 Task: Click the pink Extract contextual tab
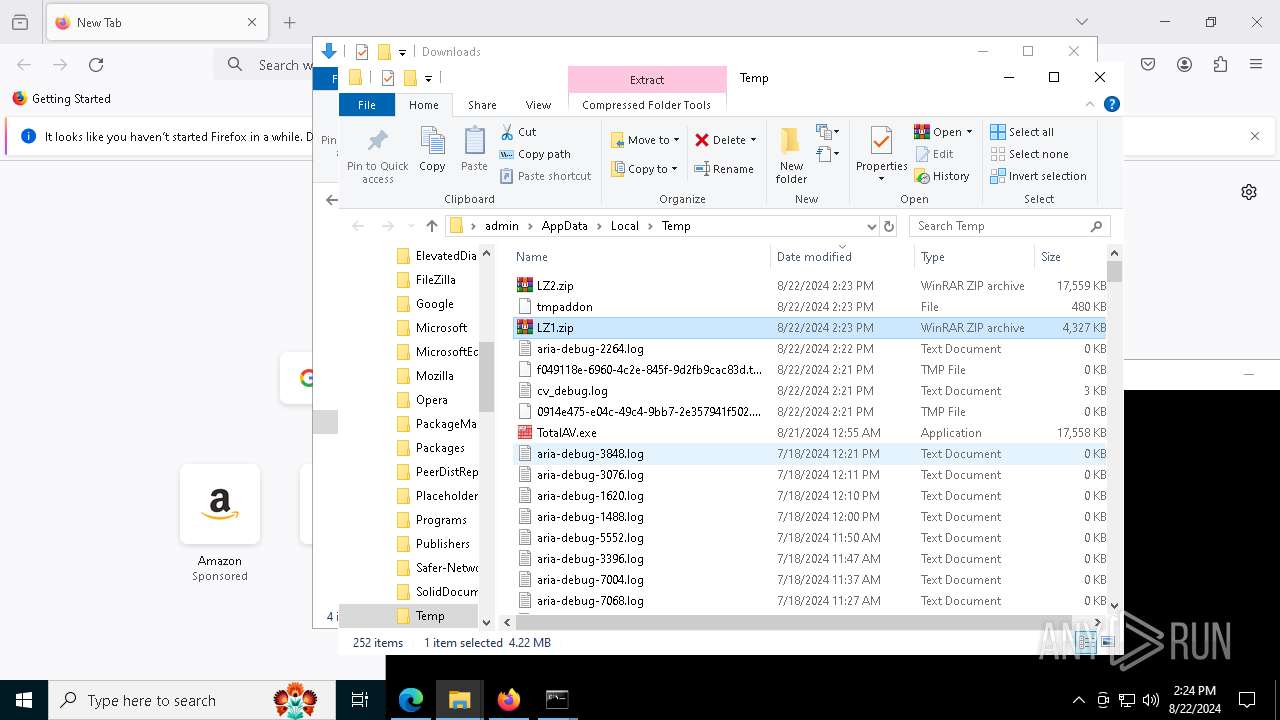point(647,80)
